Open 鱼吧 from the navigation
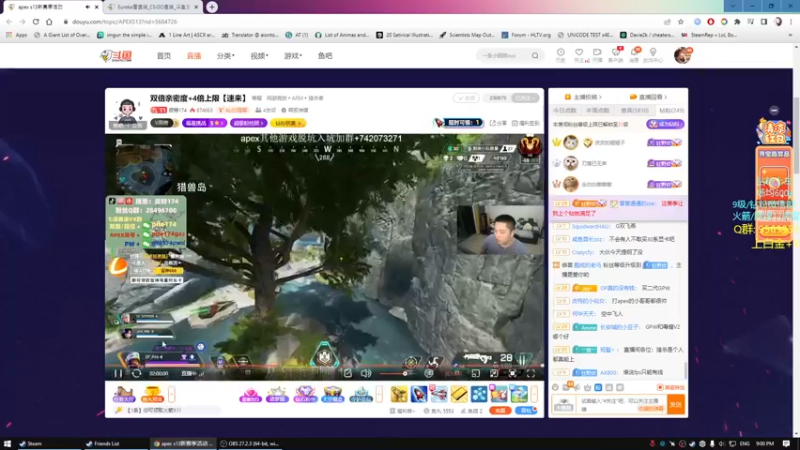800x450 pixels. tap(325, 56)
